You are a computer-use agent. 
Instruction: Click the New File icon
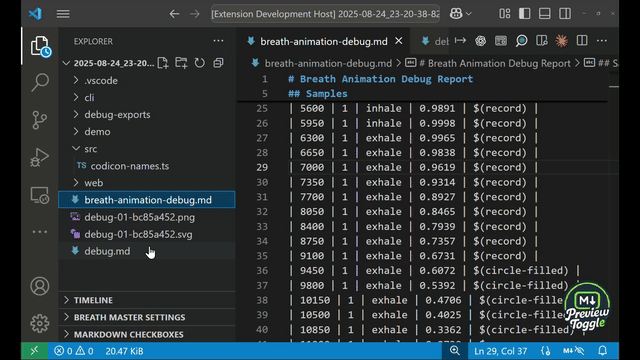163,63
